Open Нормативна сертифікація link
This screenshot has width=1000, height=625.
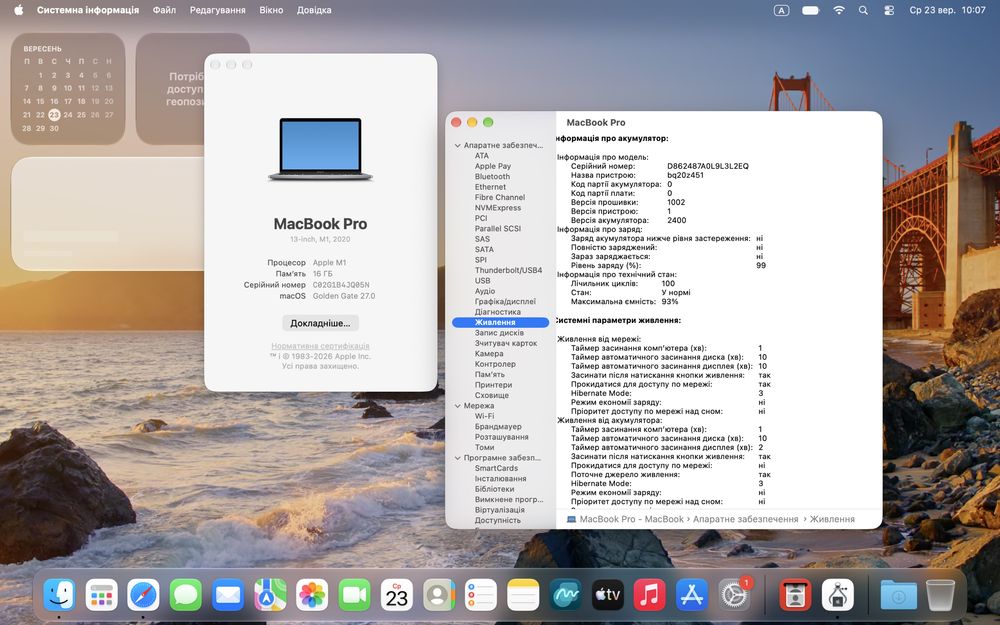click(x=320, y=346)
